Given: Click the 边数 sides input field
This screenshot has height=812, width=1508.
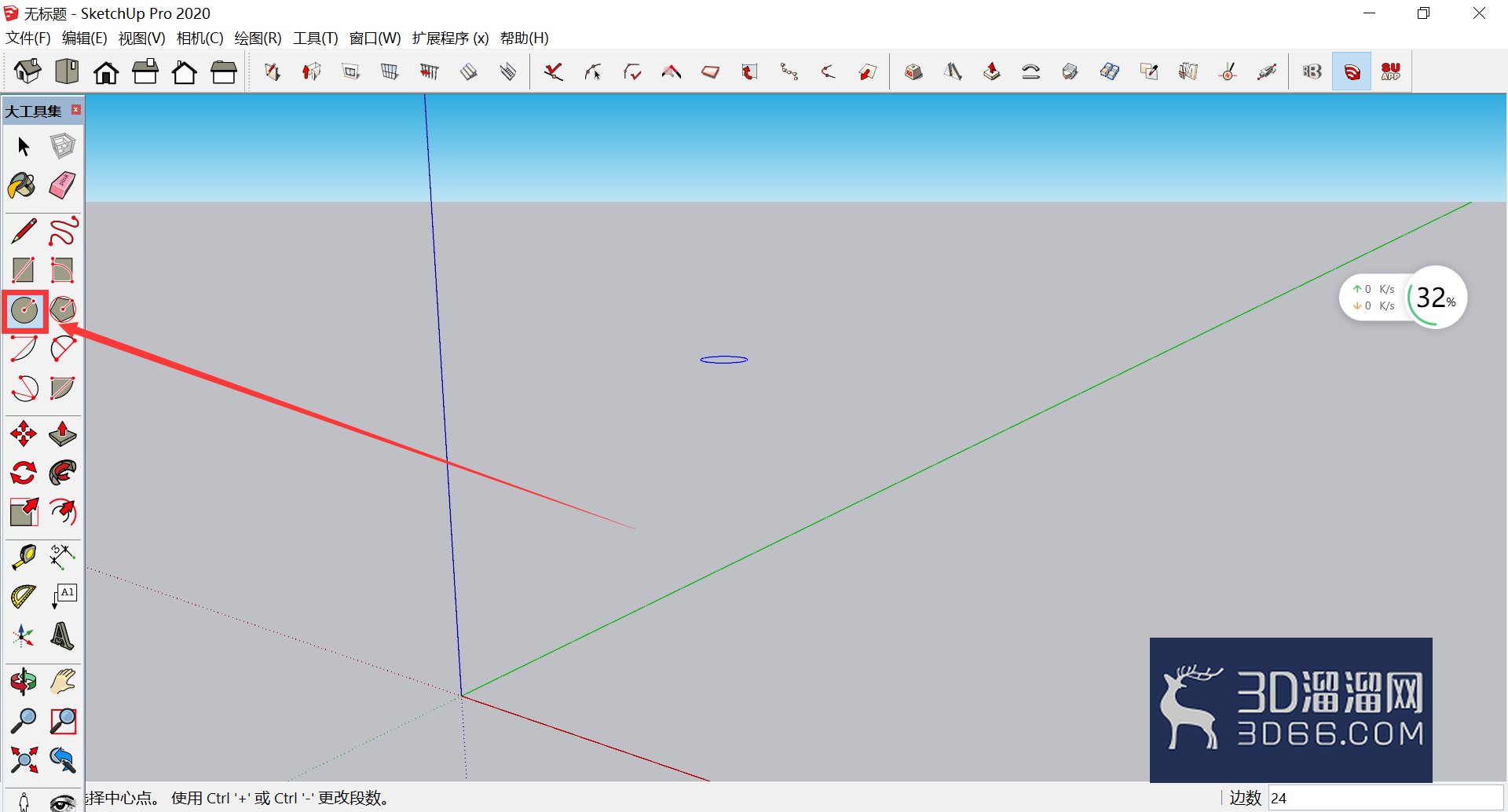Looking at the screenshot, I should 1385,798.
